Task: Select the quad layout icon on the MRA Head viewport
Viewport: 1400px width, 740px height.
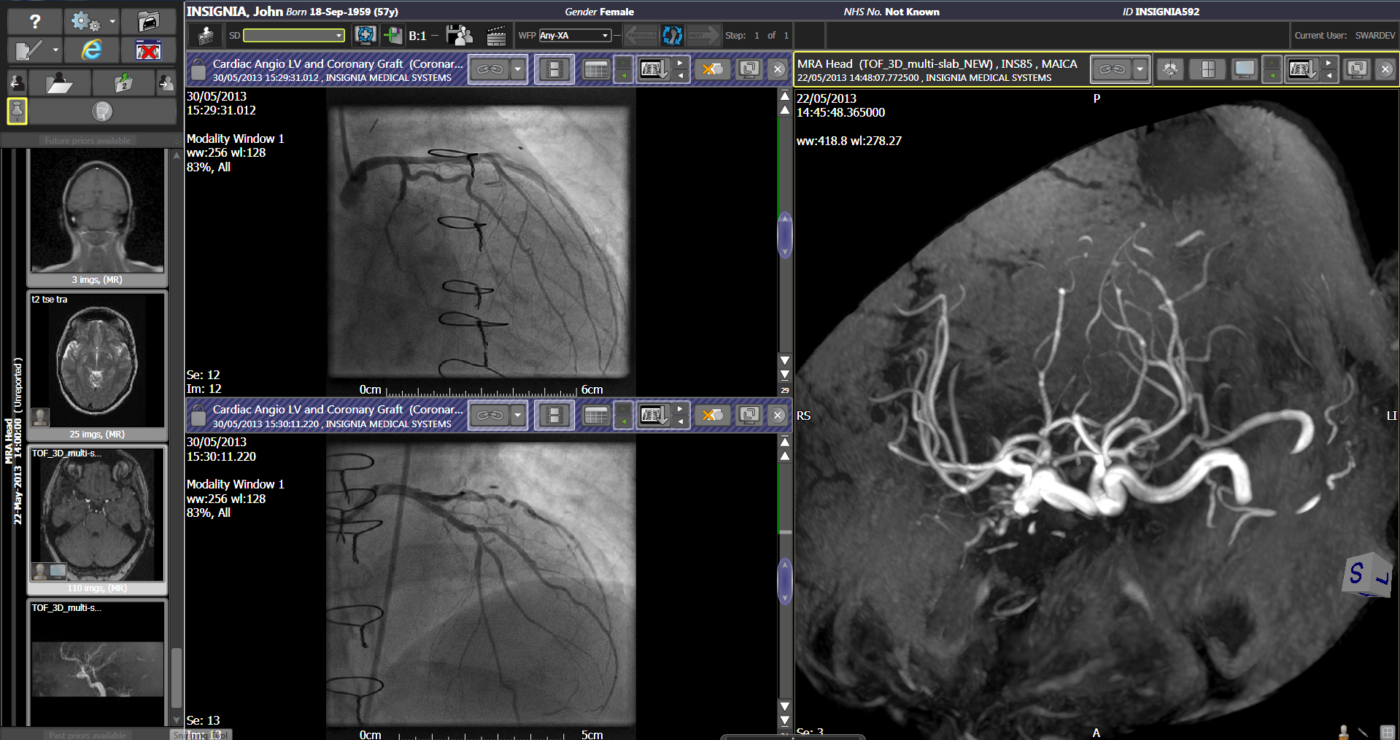Action: coord(1208,69)
